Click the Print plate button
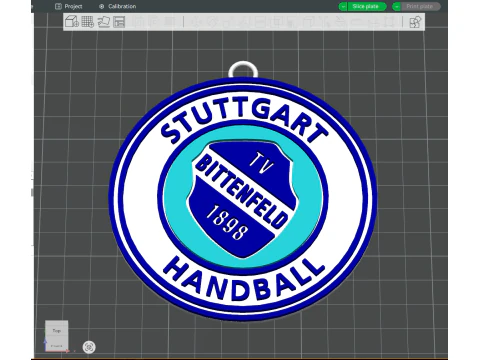This screenshot has width=480, height=360. pyautogui.click(x=420, y=6)
